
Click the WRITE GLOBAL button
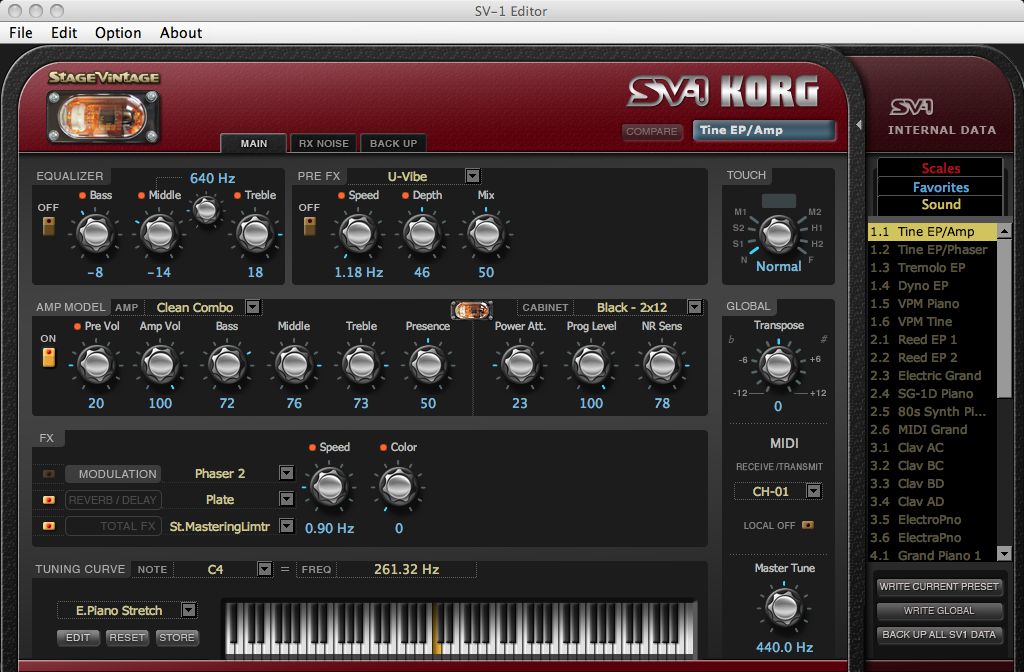939,611
